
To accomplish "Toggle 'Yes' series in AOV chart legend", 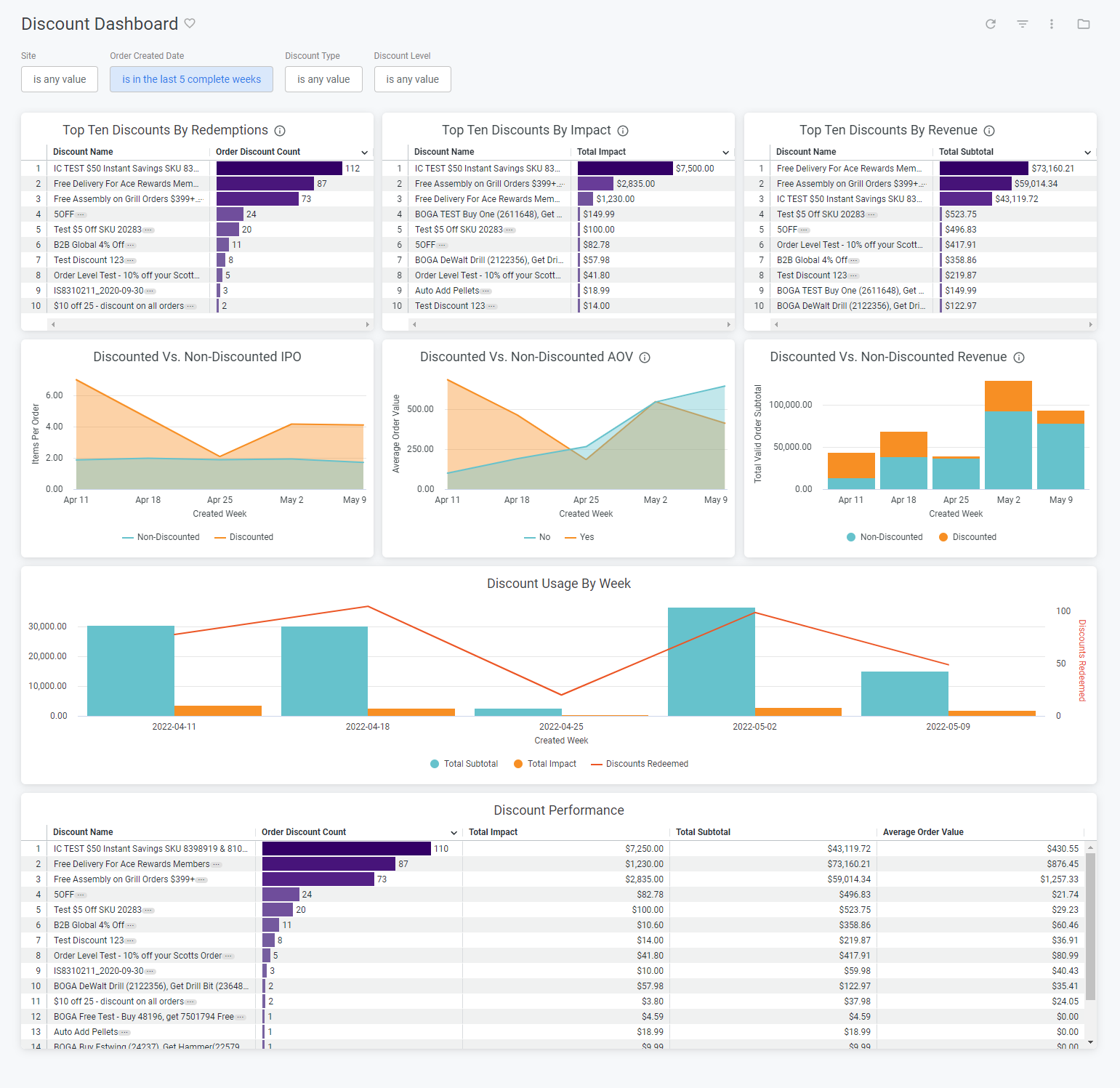I will pos(579,537).
